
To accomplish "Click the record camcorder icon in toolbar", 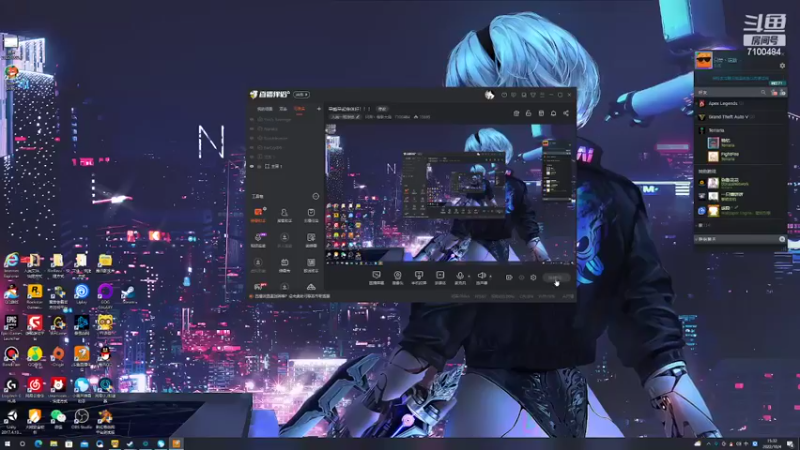I will pyautogui.click(x=509, y=278).
